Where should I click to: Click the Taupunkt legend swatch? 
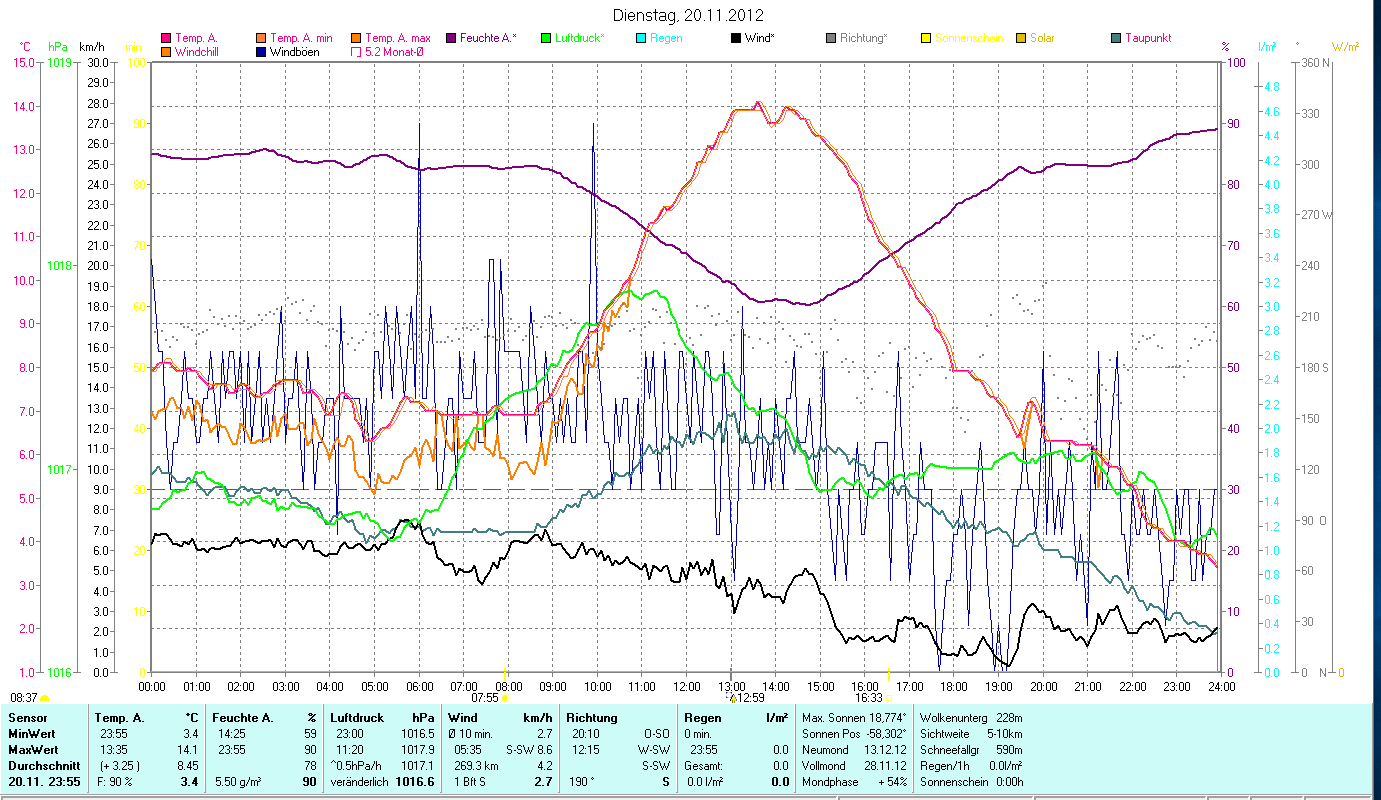pos(1116,38)
